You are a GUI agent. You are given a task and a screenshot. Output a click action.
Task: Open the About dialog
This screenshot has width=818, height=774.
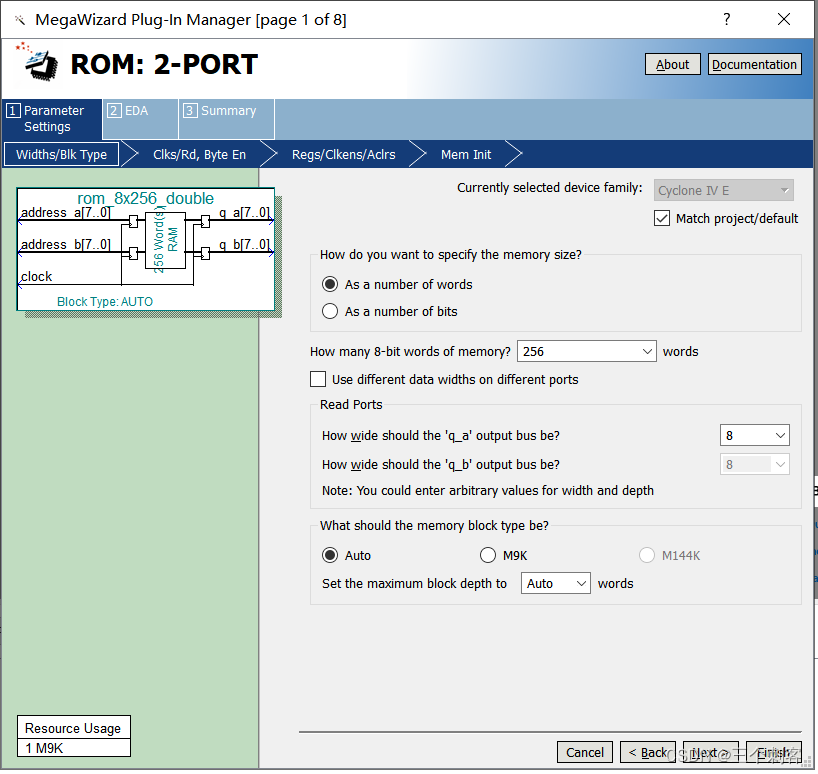coord(672,64)
